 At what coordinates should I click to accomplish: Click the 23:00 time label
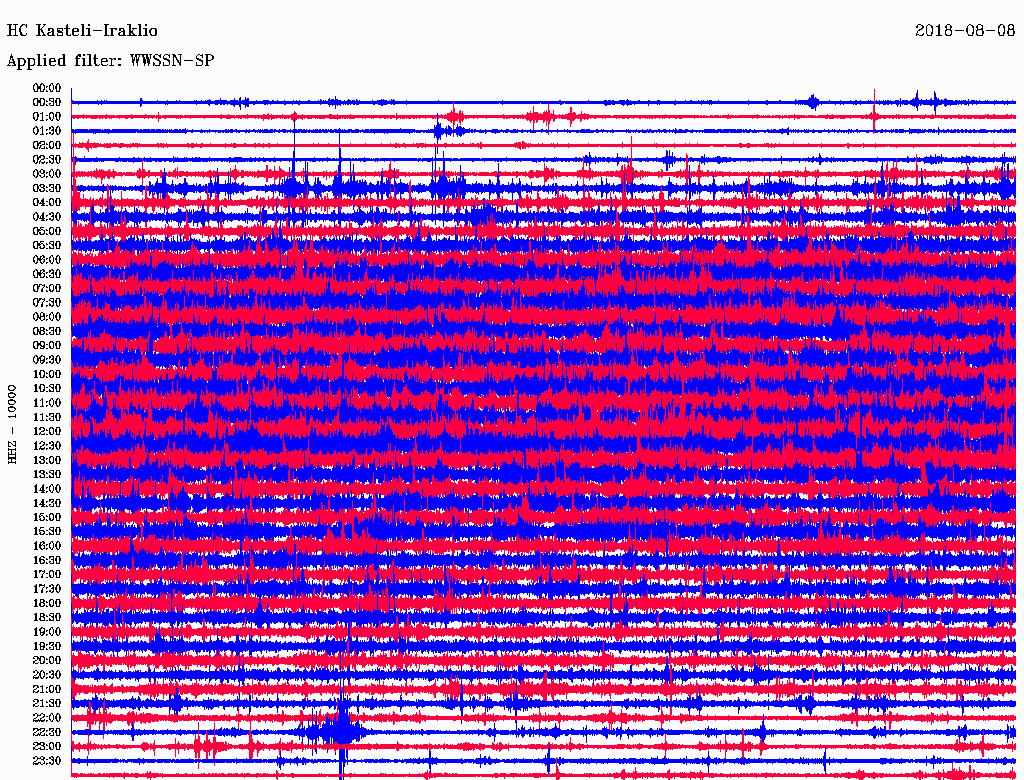47,747
